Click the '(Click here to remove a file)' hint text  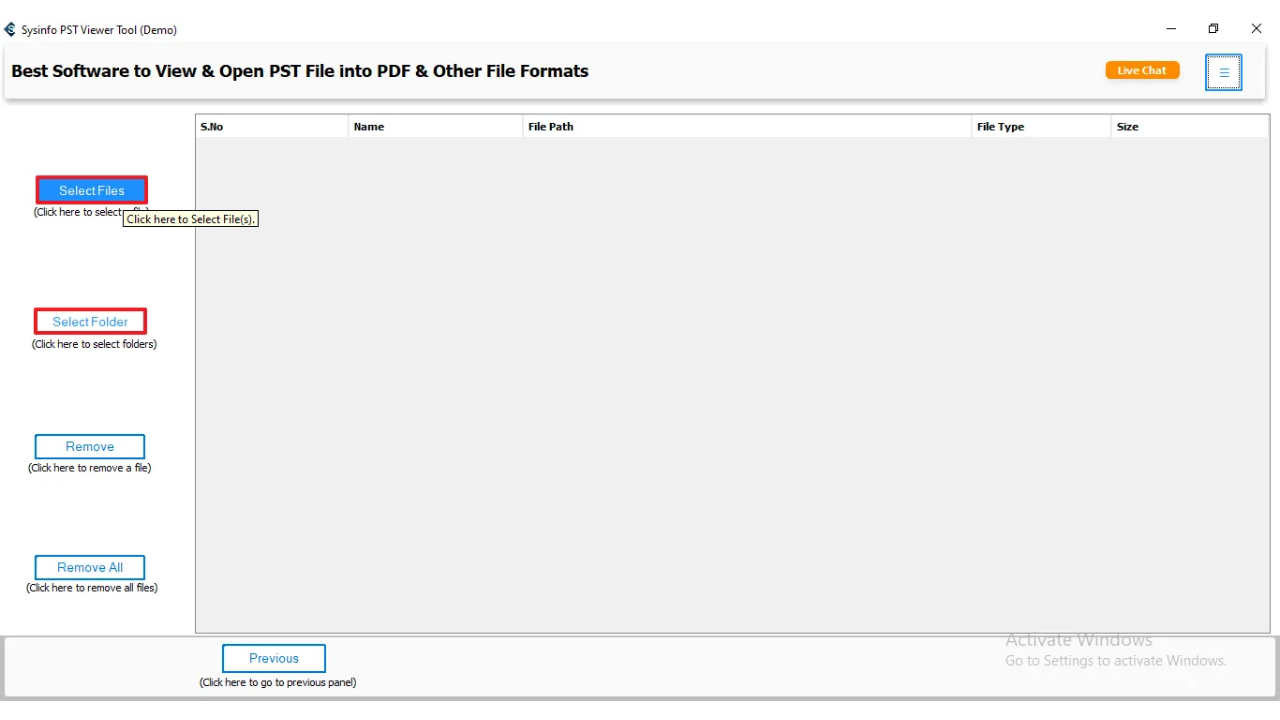pos(90,468)
